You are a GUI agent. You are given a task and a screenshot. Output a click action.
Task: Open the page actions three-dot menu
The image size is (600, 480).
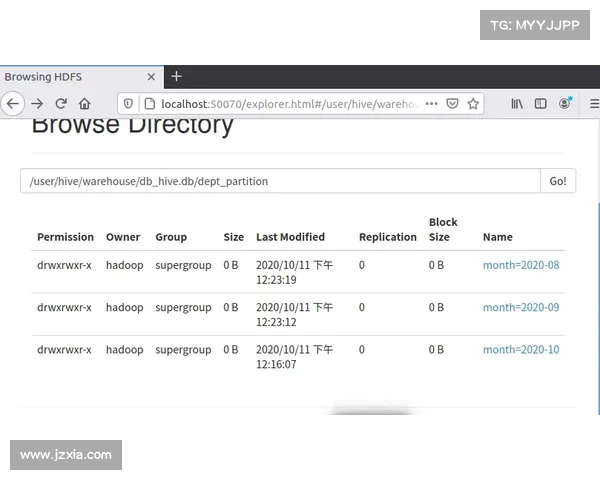[431, 103]
